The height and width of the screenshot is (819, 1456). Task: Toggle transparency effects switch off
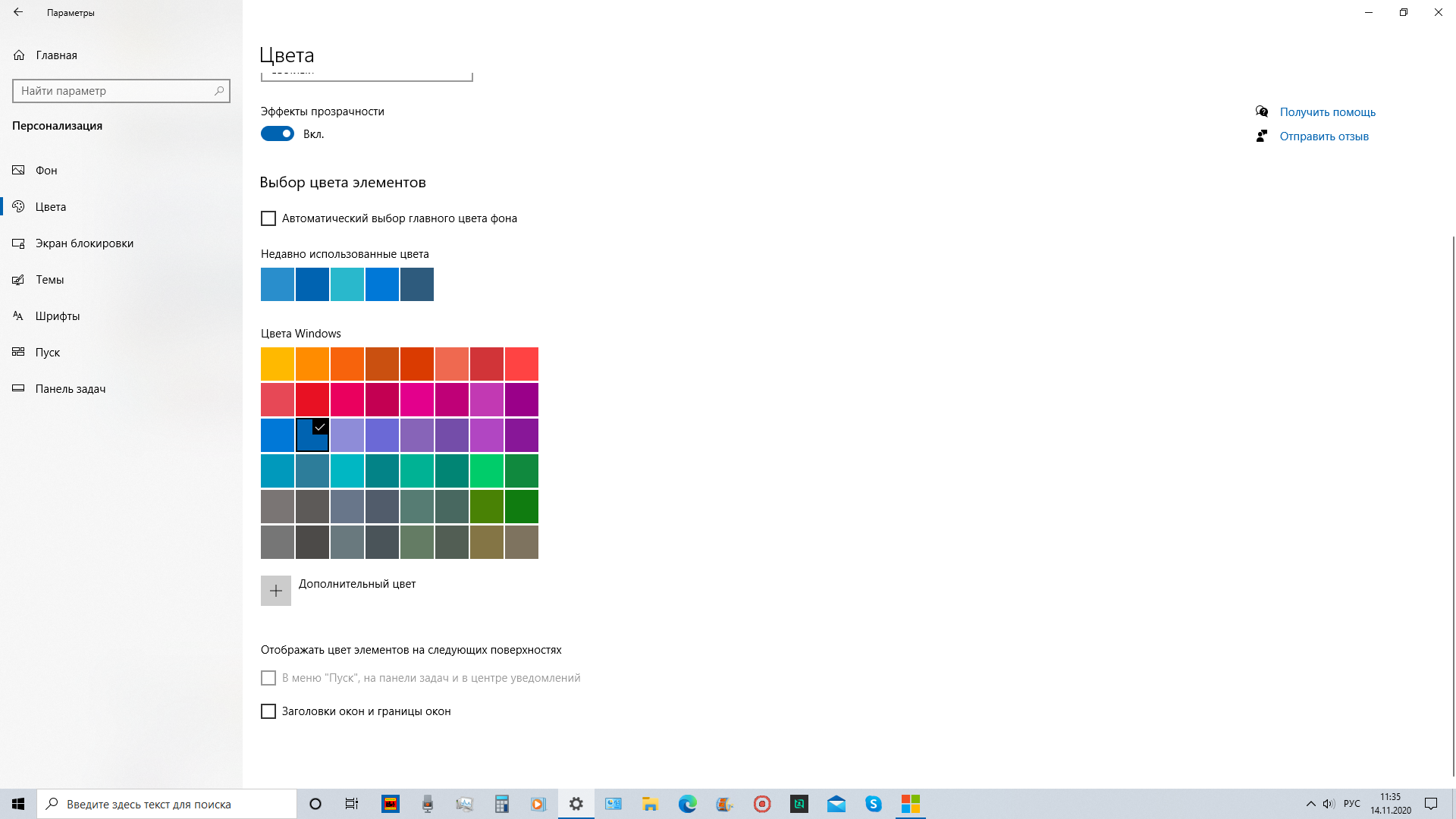pyautogui.click(x=277, y=133)
